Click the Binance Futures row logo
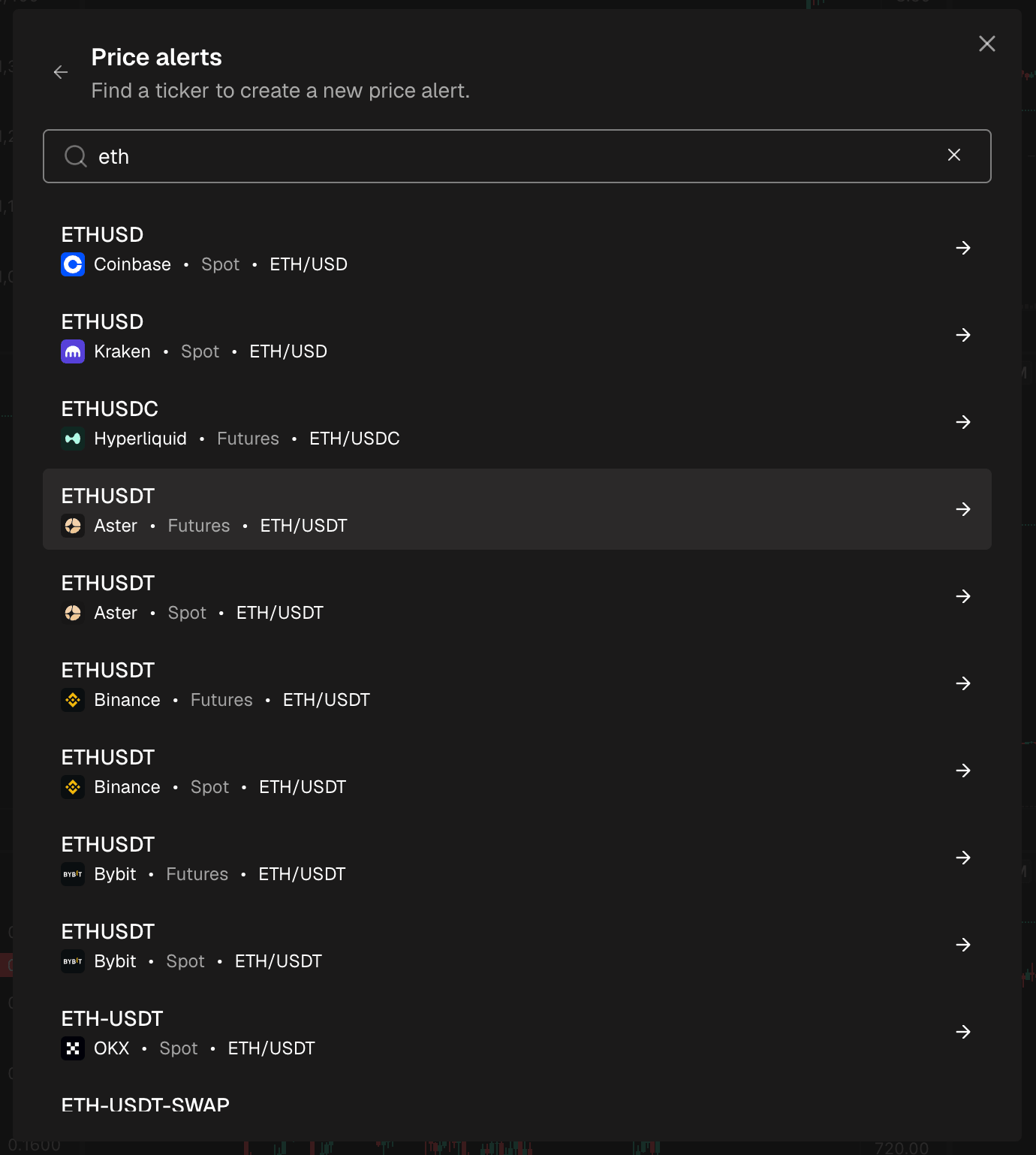Image resolution: width=1036 pixels, height=1155 pixels. coord(73,700)
